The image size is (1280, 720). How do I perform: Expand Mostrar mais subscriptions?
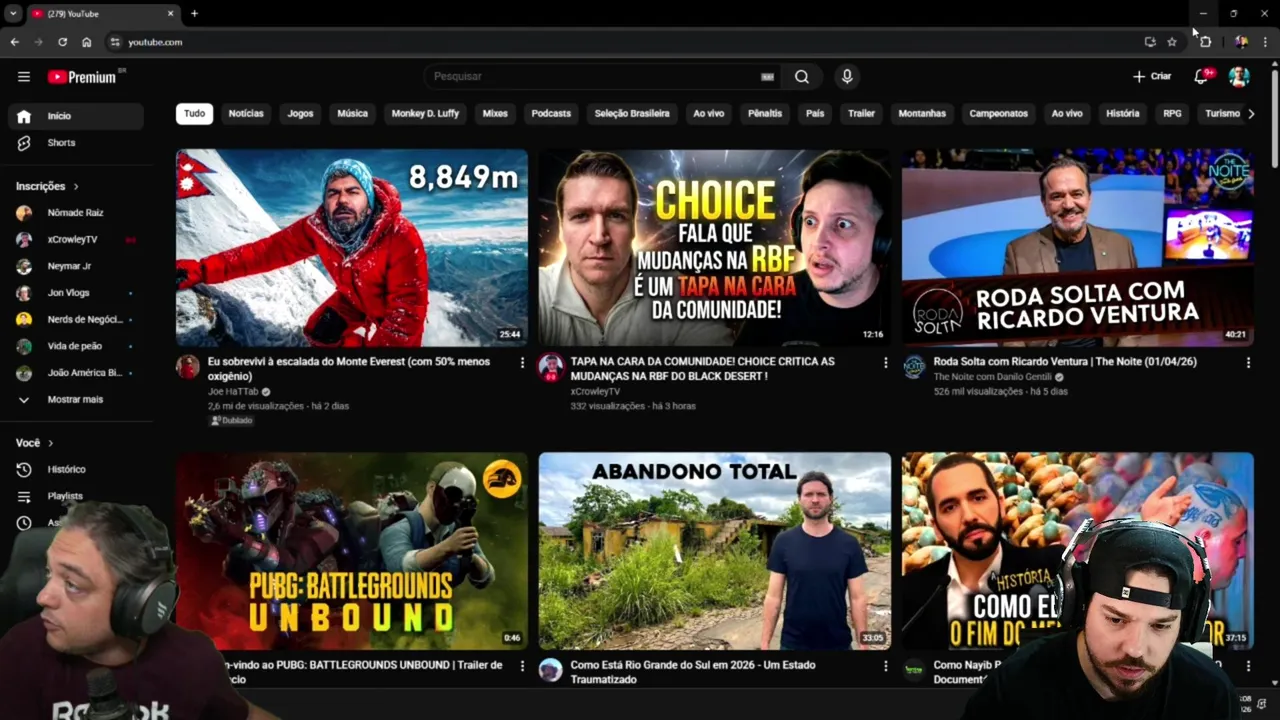click(x=75, y=399)
